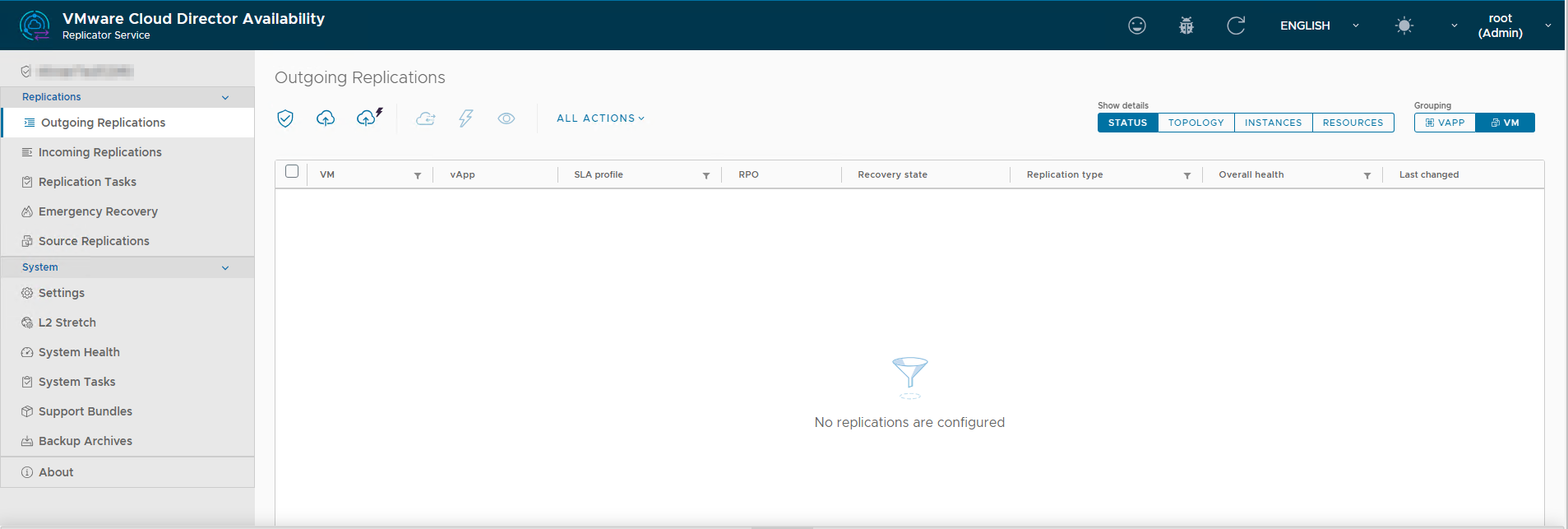Select the RESOURCES details tab
Viewport: 1568px width, 529px height.
1353,123
